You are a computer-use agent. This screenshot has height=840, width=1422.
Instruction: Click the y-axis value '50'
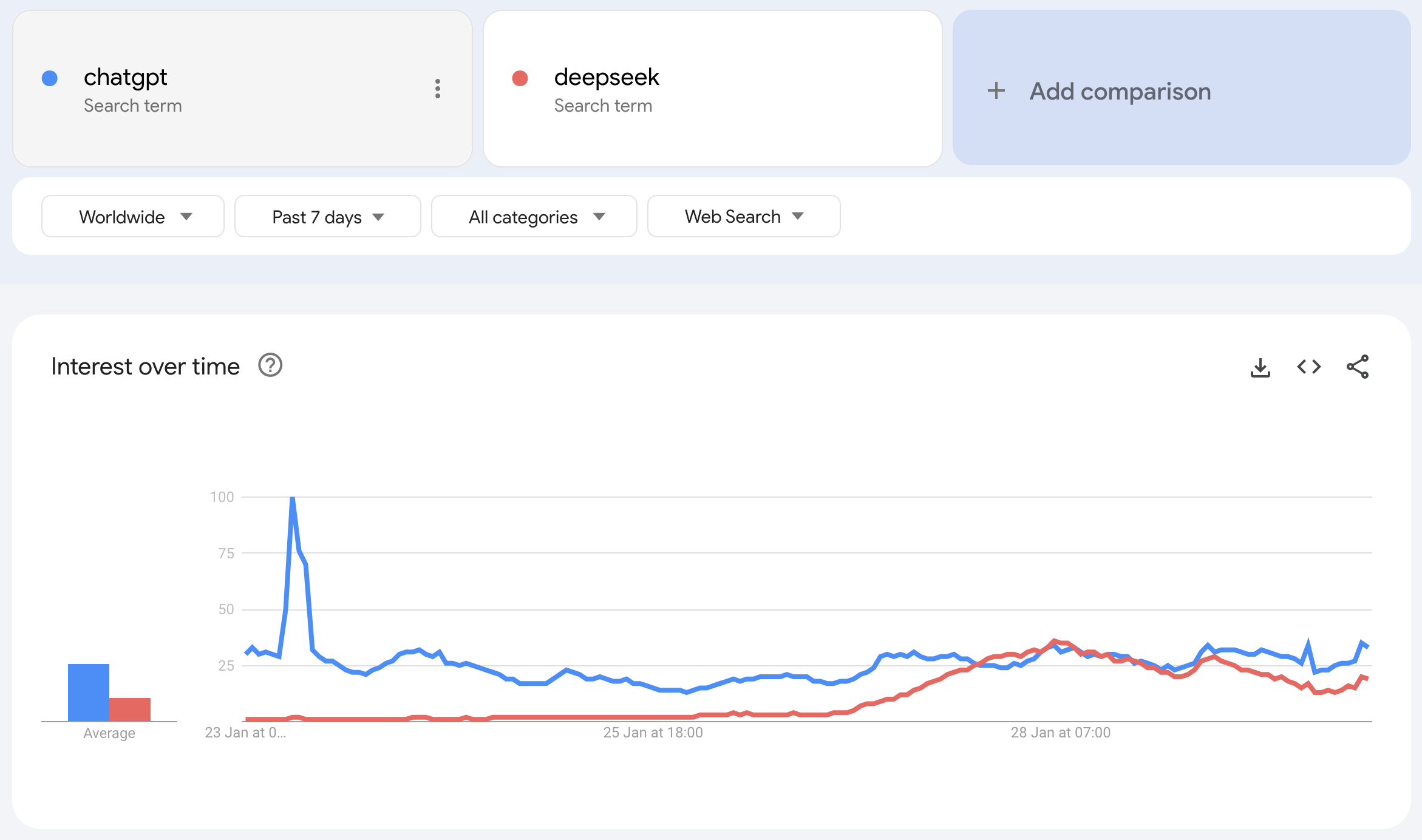[226, 609]
